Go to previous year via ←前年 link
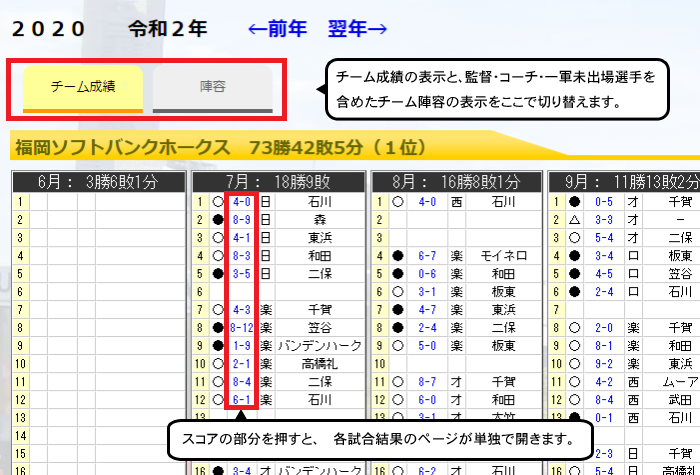The width and height of the screenshot is (700, 475). (x=277, y=29)
